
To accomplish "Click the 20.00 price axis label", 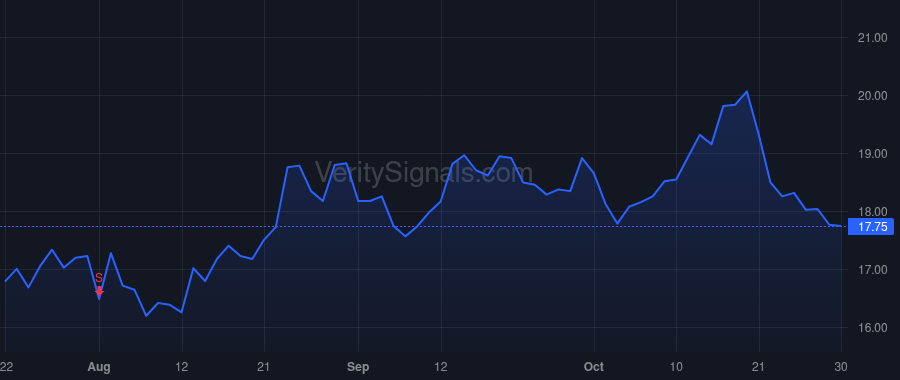I will coord(872,96).
